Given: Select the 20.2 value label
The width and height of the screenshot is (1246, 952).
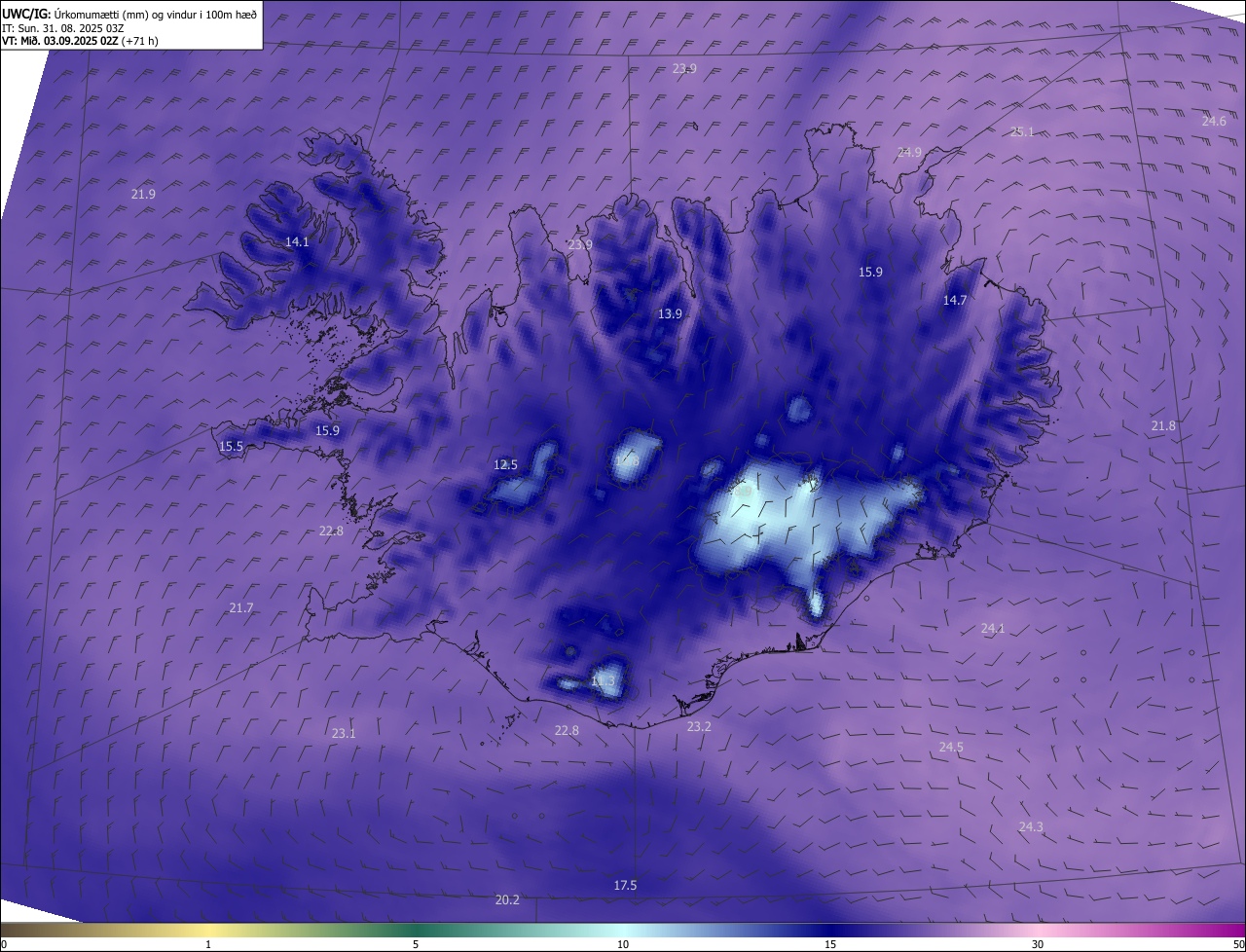Looking at the screenshot, I should click(507, 899).
